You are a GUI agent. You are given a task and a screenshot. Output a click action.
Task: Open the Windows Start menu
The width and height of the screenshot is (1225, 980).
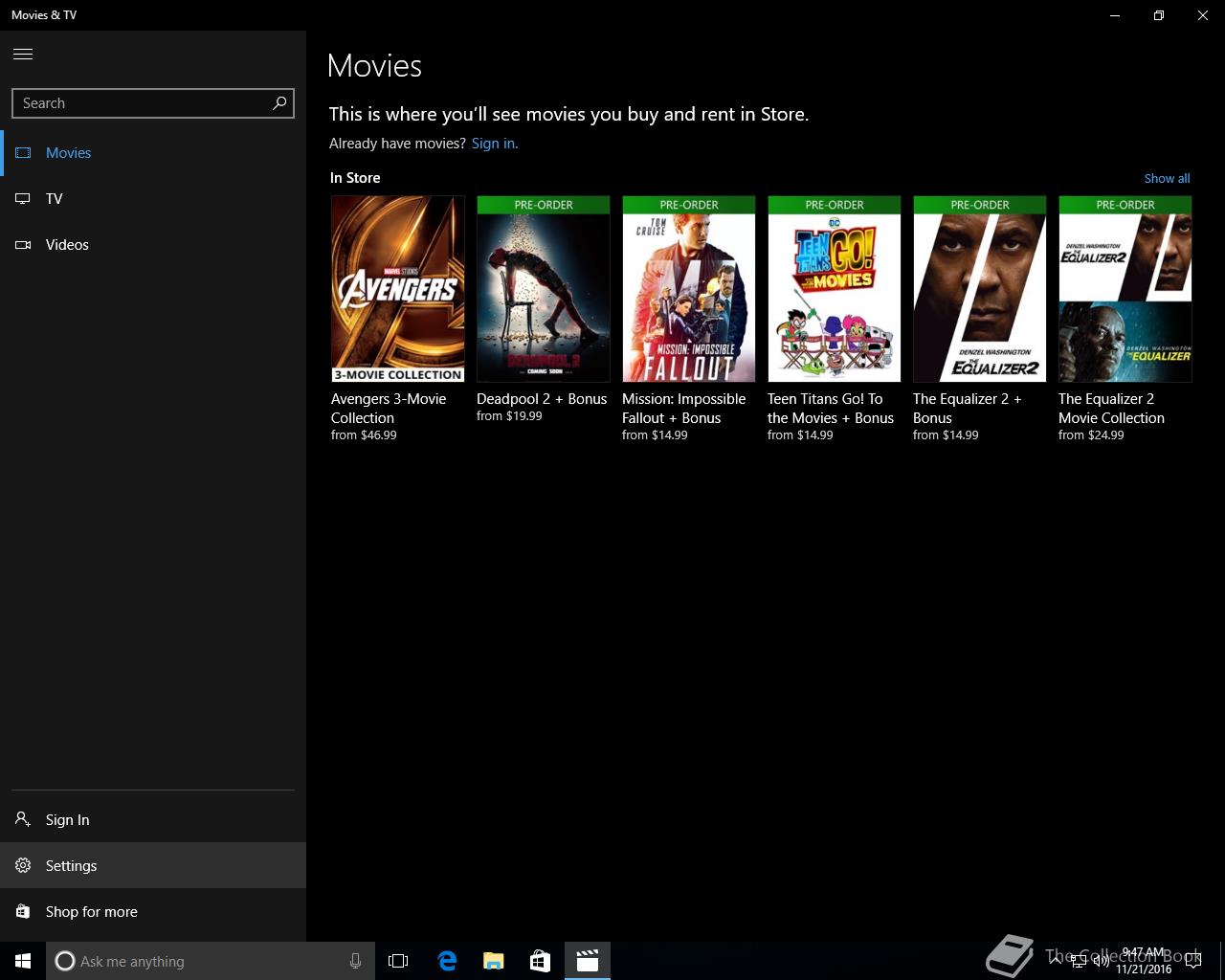[x=23, y=961]
